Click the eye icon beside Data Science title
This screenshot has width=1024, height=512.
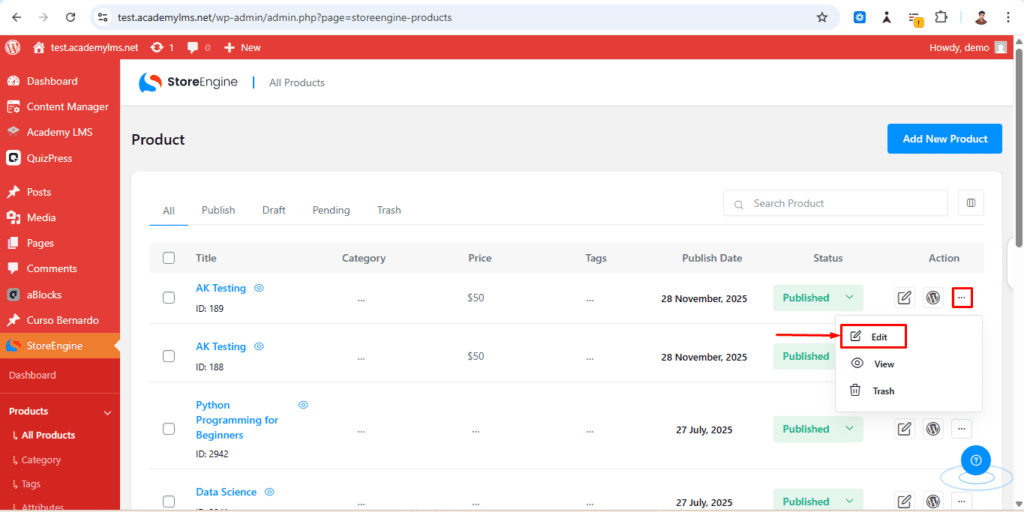pos(269,492)
